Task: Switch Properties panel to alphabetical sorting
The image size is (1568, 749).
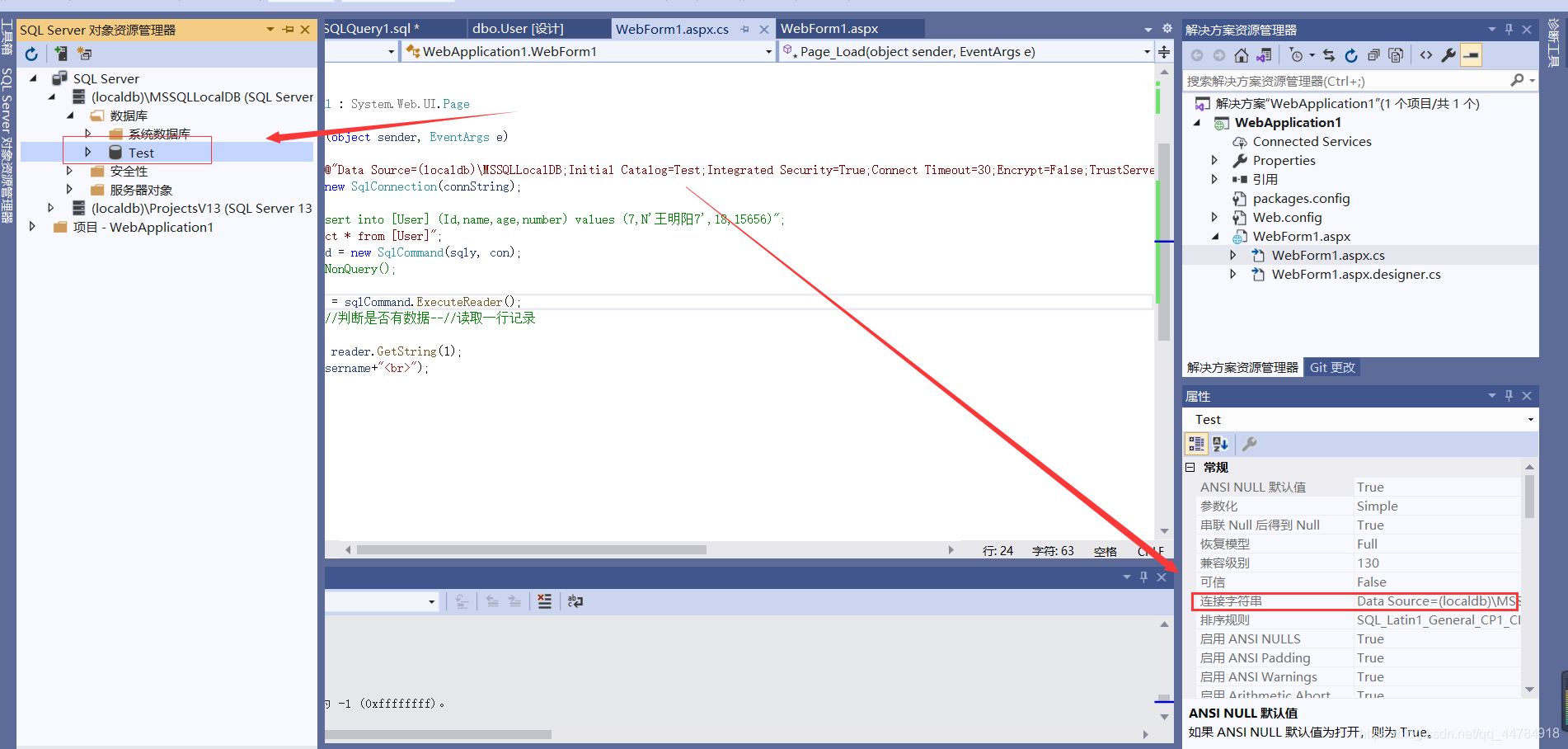Action: 1220,444
